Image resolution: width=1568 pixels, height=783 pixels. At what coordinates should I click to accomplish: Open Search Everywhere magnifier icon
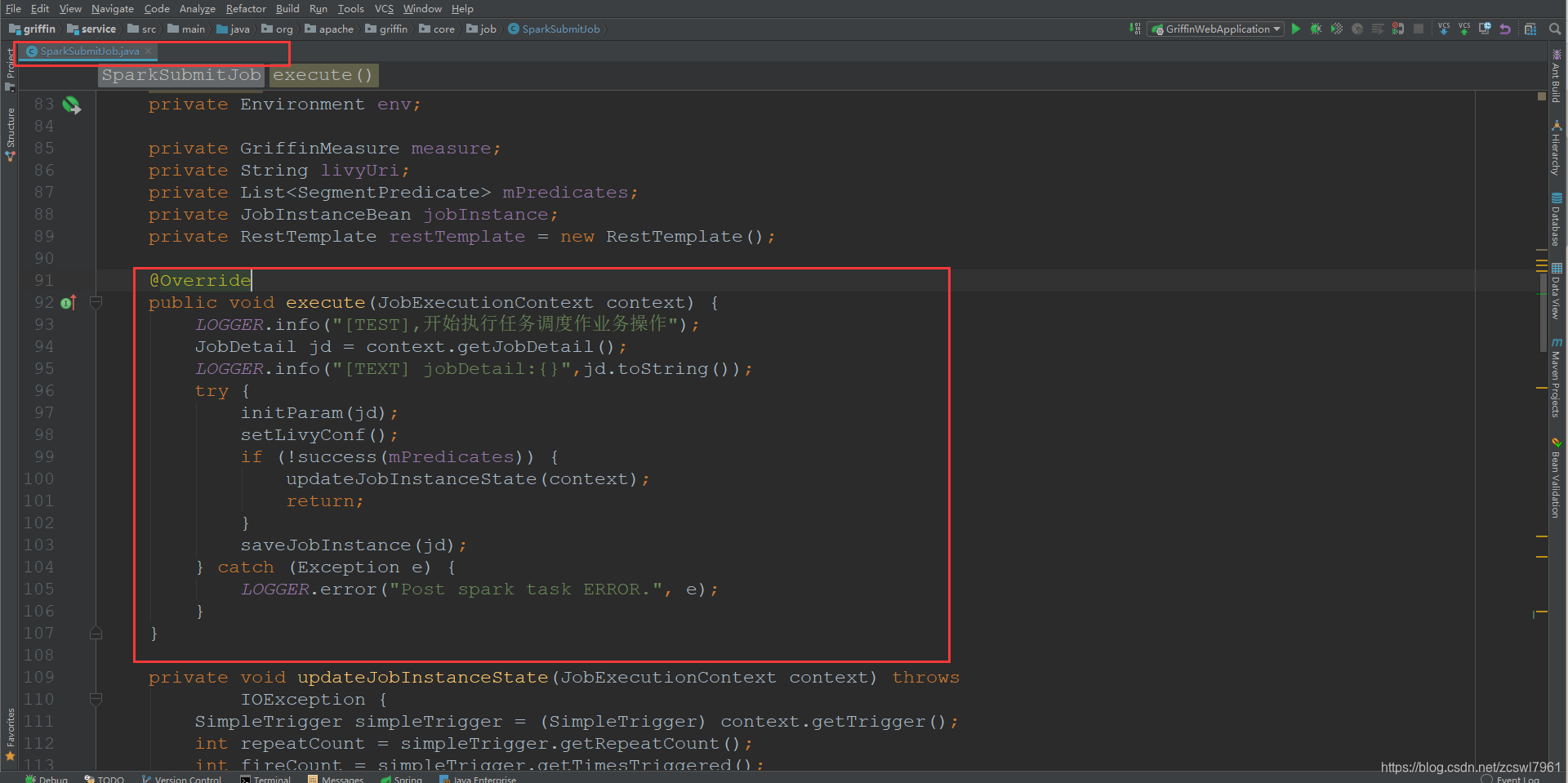[x=1555, y=29]
